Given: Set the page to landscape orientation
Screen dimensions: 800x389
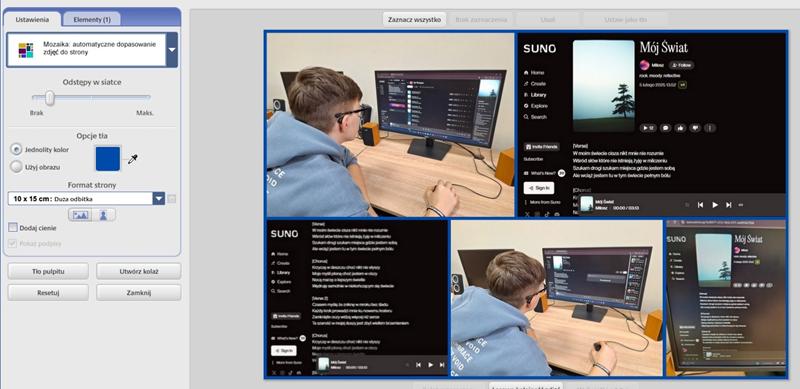Looking at the screenshot, I should 80,215.
